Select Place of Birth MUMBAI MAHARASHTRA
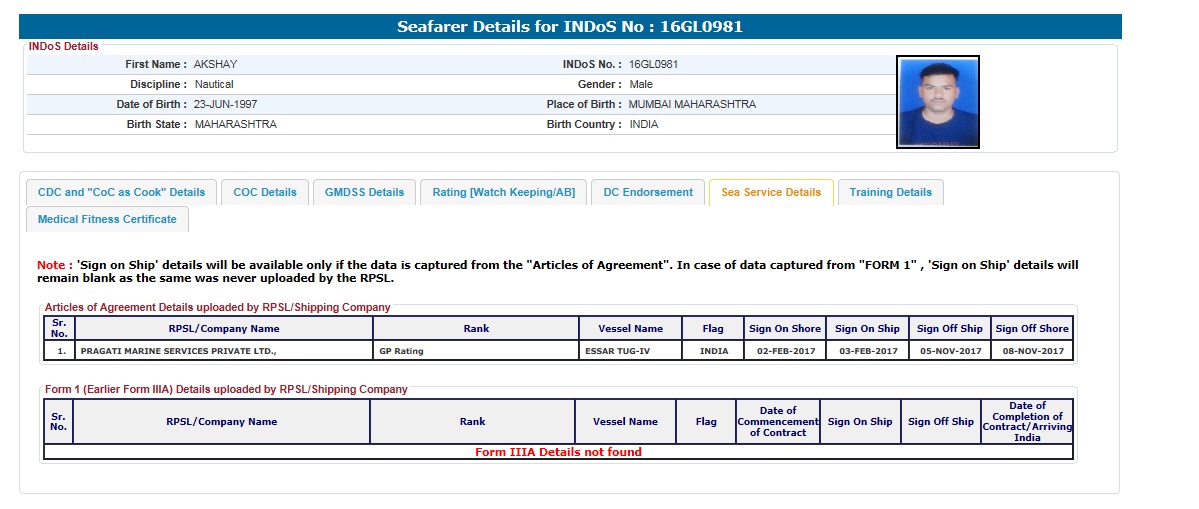The height and width of the screenshot is (509, 1199). point(692,104)
